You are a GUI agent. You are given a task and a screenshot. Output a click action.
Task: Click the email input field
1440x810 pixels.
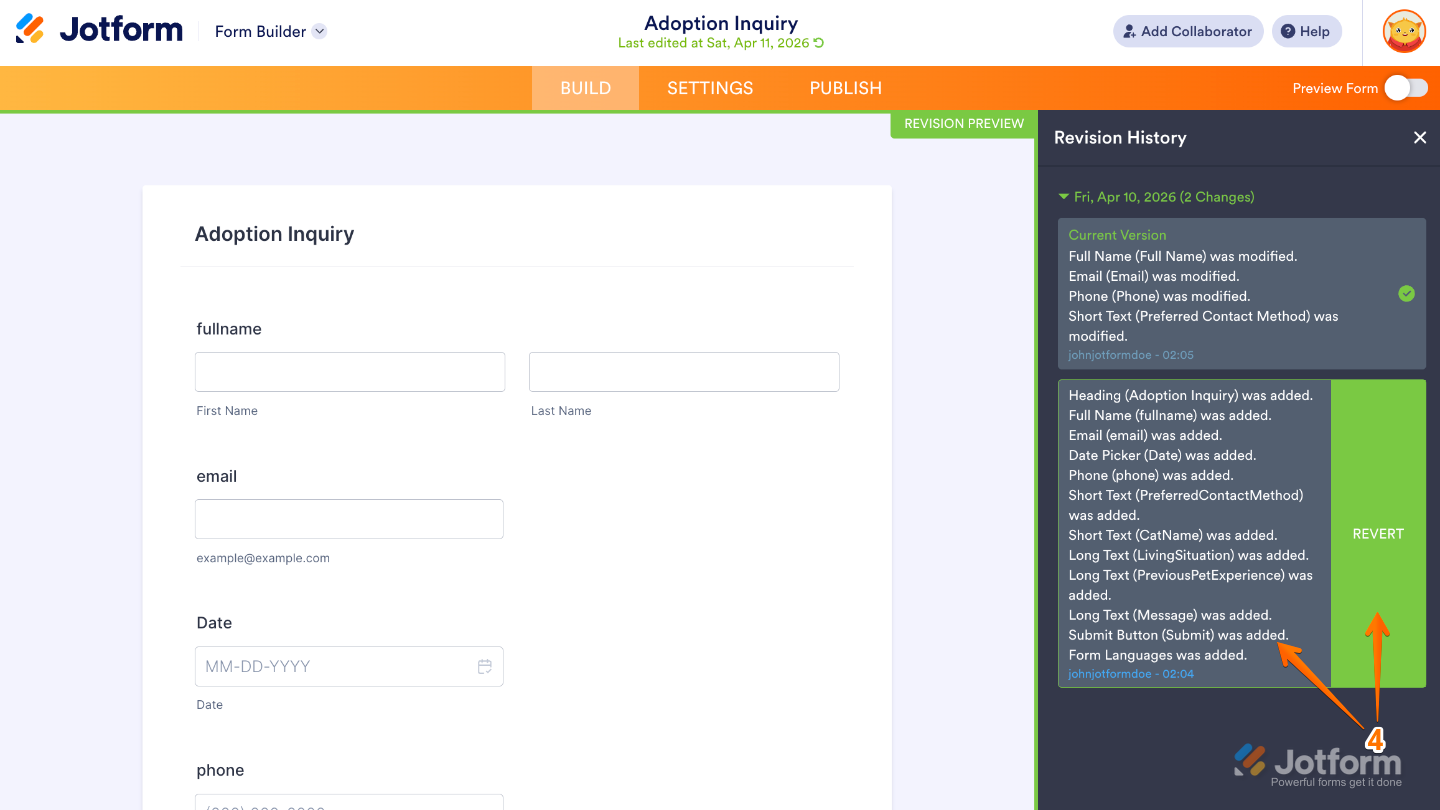pyautogui.click(x=349, y=518)
